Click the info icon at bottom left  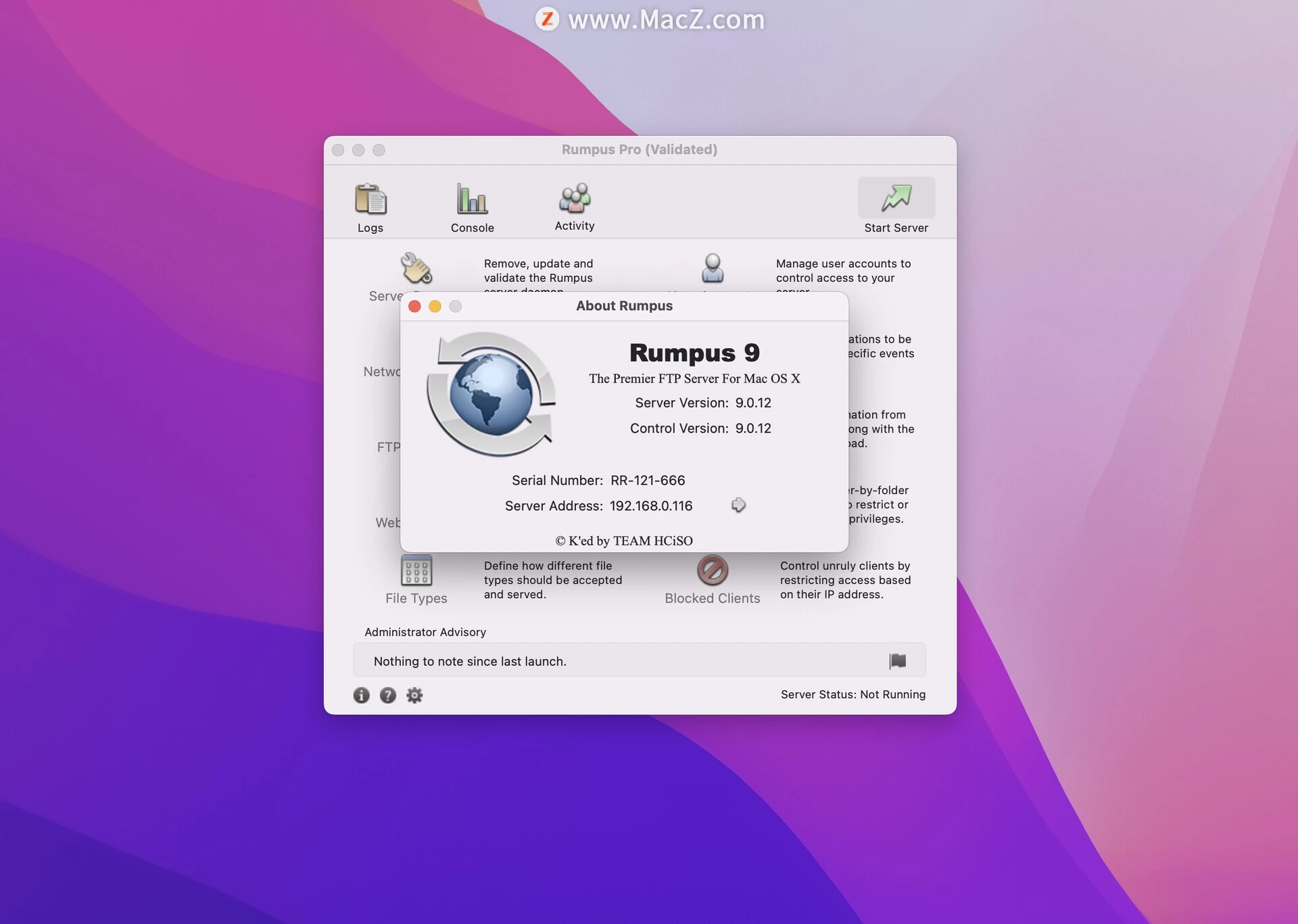pos(361,695)
